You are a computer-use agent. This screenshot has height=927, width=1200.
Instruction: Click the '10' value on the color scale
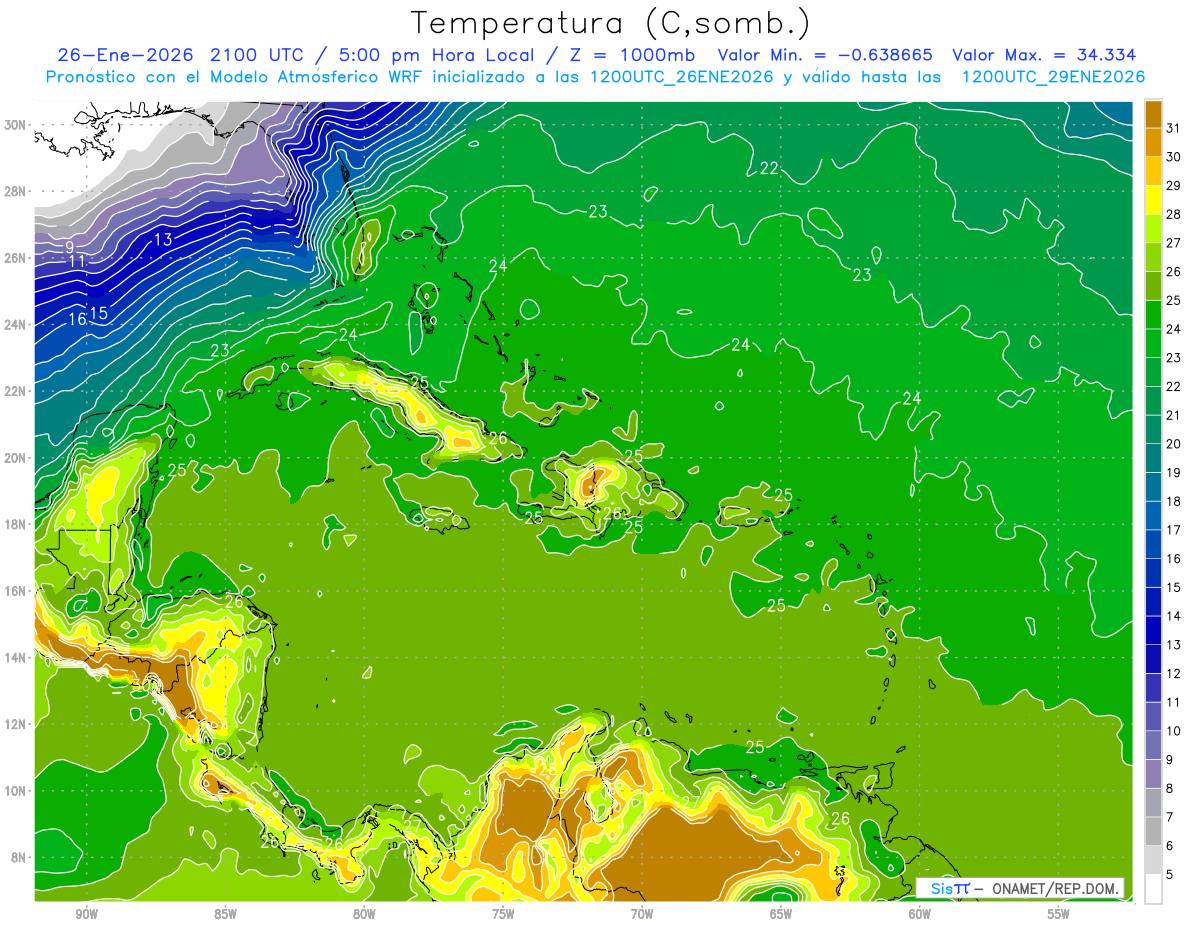tap(1175, 731)
